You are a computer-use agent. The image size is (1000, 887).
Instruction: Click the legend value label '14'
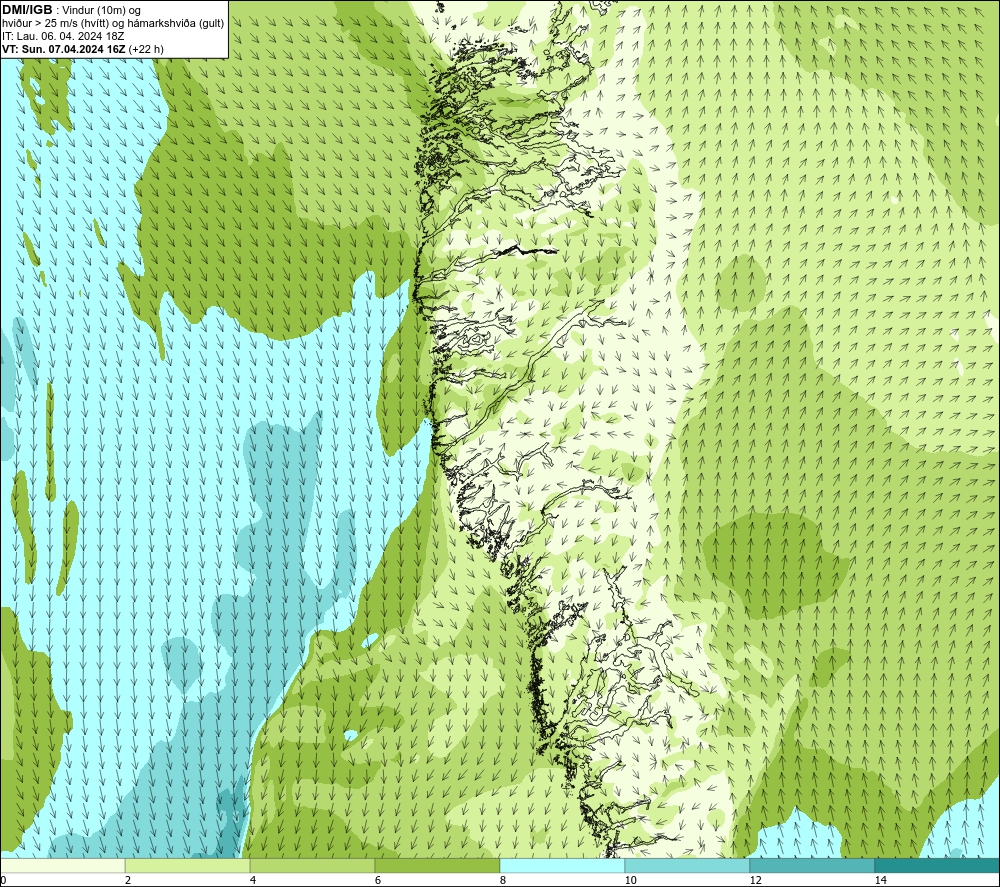click(x=880, y=880)
